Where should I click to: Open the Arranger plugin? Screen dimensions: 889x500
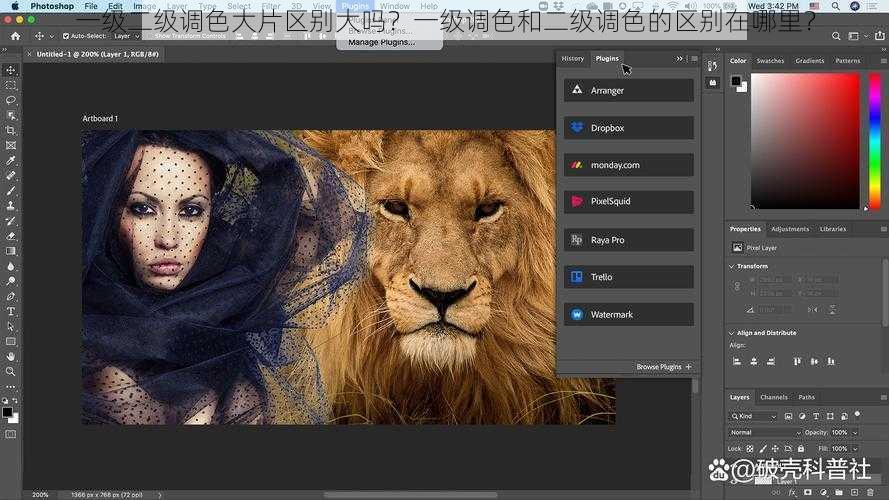[x=629, y=90]
